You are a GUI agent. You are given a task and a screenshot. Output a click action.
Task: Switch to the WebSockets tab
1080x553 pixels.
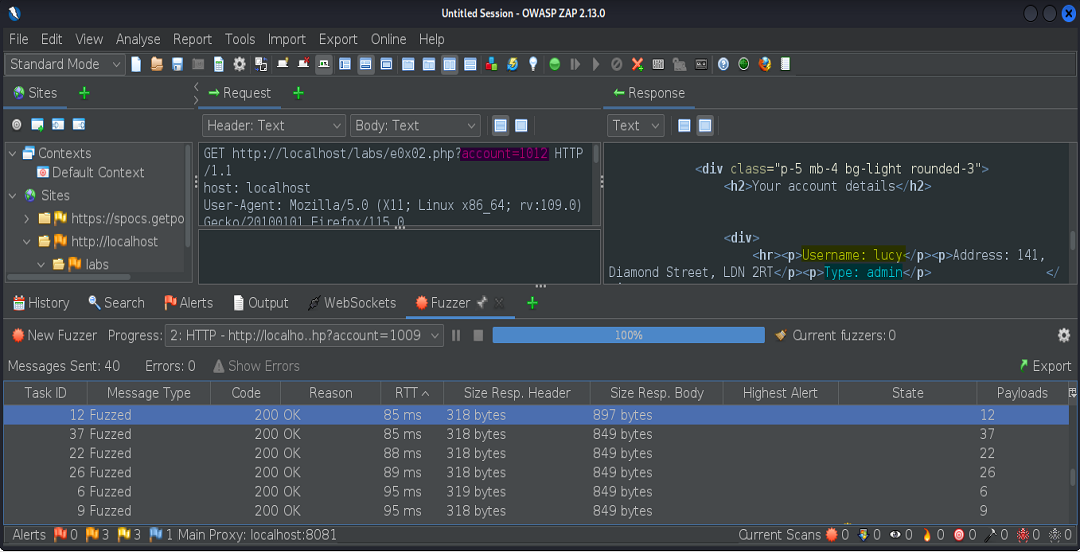(351, 303)
